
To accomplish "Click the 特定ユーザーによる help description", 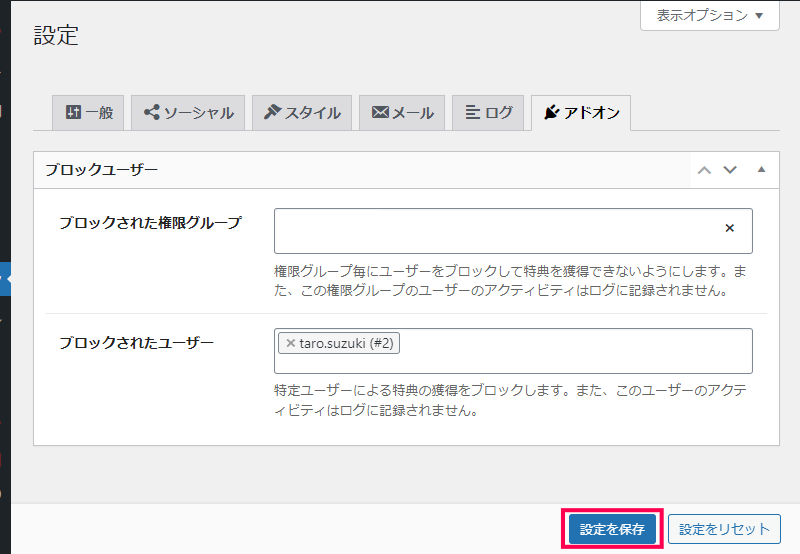I will click(x=510, y=400).
